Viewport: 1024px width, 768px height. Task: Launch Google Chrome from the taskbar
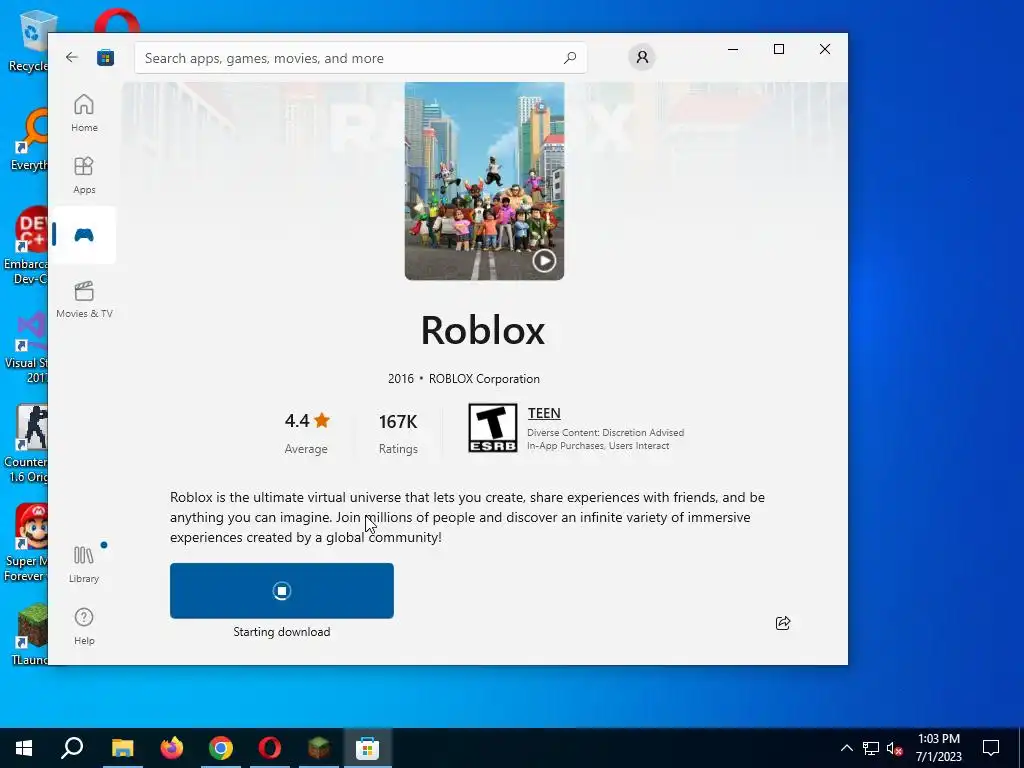[x=221, y=748]
